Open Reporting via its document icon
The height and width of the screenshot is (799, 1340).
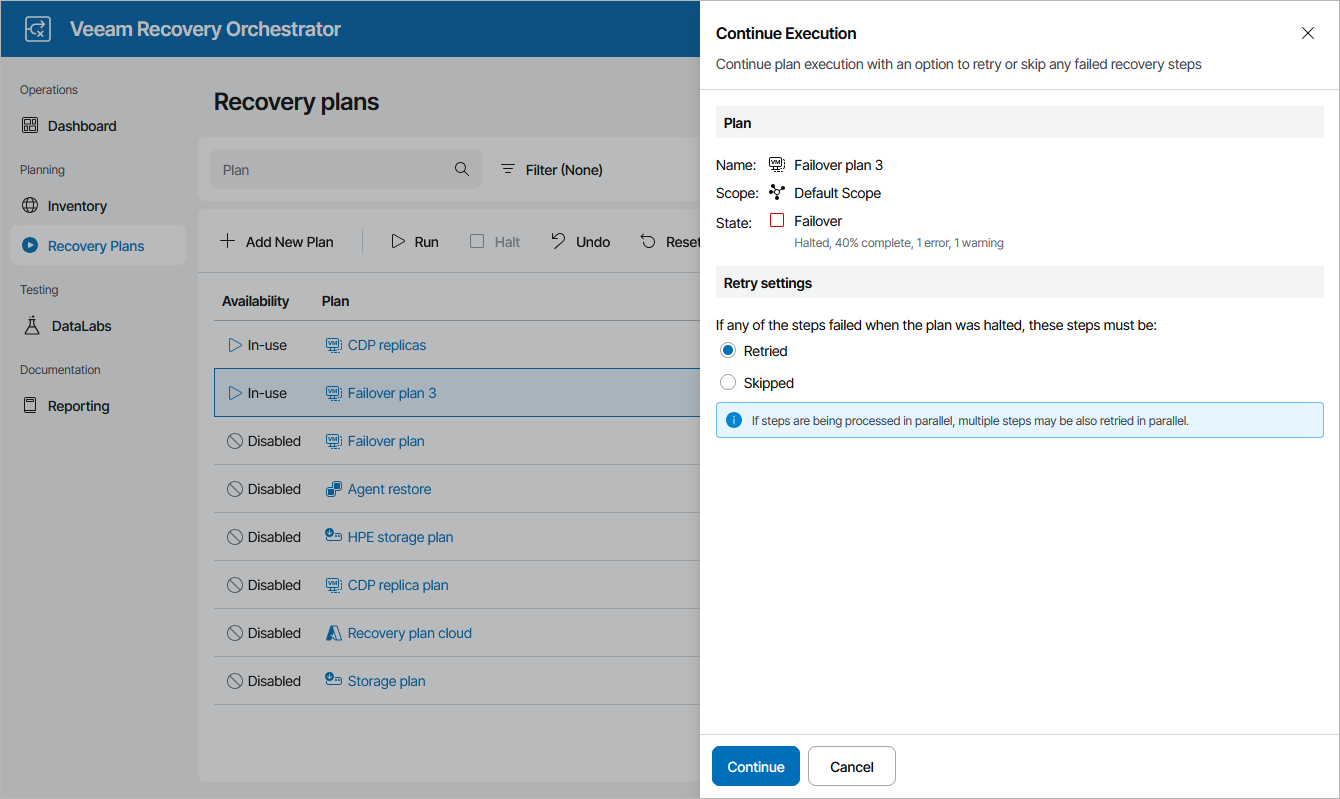point(30,405)
